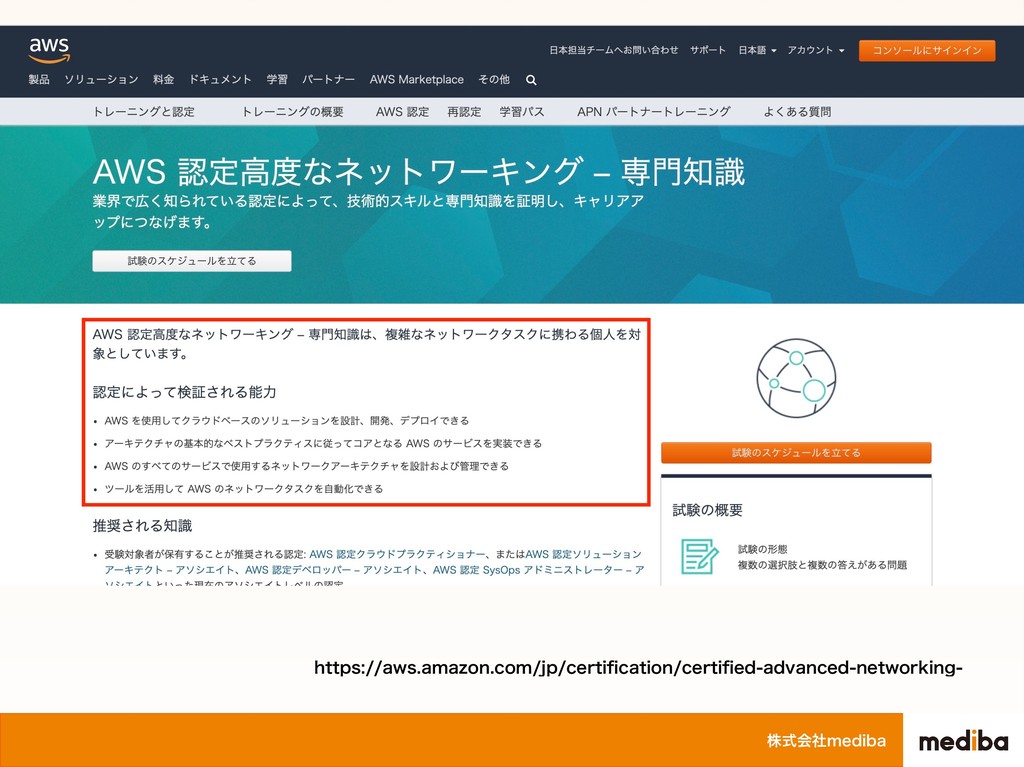Viewport: 1024px width, 767px height.
Task: Click 日本担当チームへお問い合わせ link
Action: [613, 50]
